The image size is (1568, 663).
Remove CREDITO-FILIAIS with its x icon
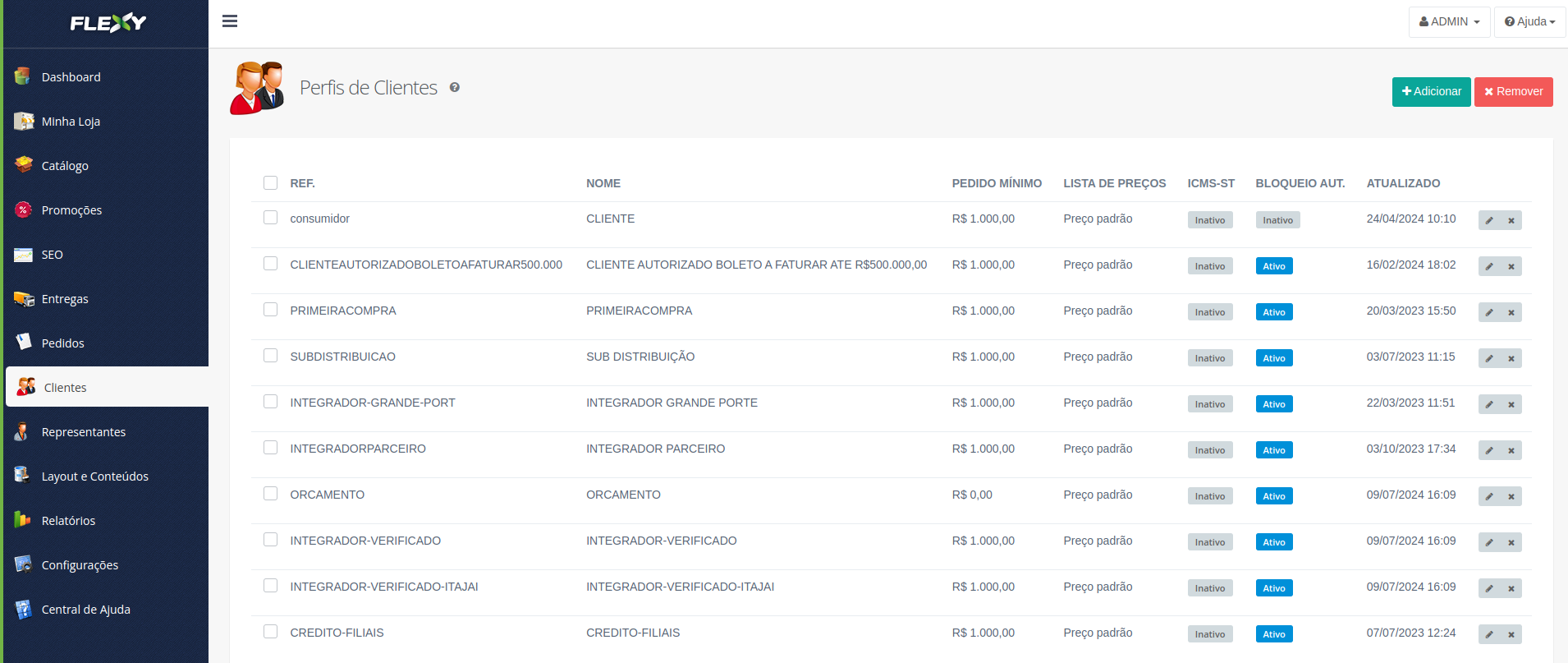[x=1511, y=634]
